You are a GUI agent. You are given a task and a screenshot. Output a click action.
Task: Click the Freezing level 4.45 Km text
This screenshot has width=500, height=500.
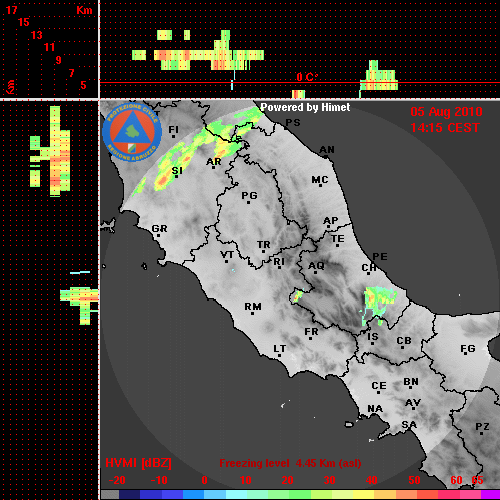290,463
